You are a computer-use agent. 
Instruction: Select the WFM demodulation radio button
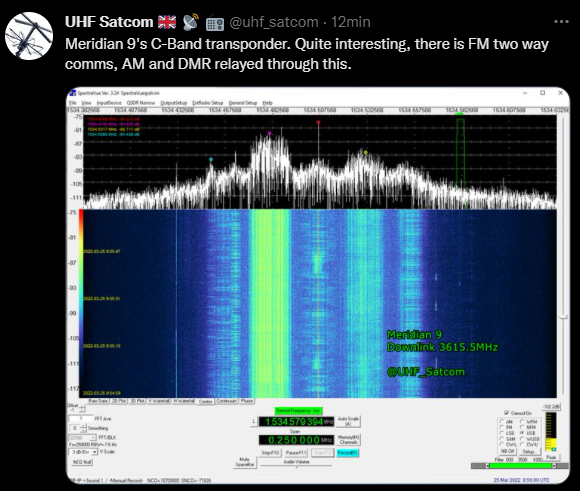pyautogui.click(x=522, y=421)
